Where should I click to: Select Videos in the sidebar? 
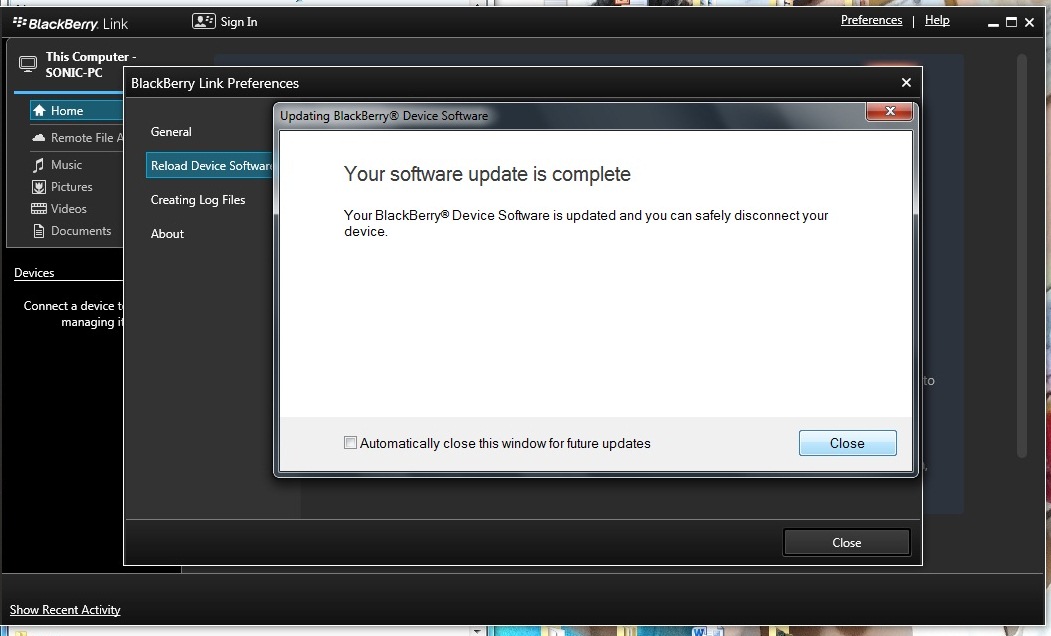click(x=68, y=209)
